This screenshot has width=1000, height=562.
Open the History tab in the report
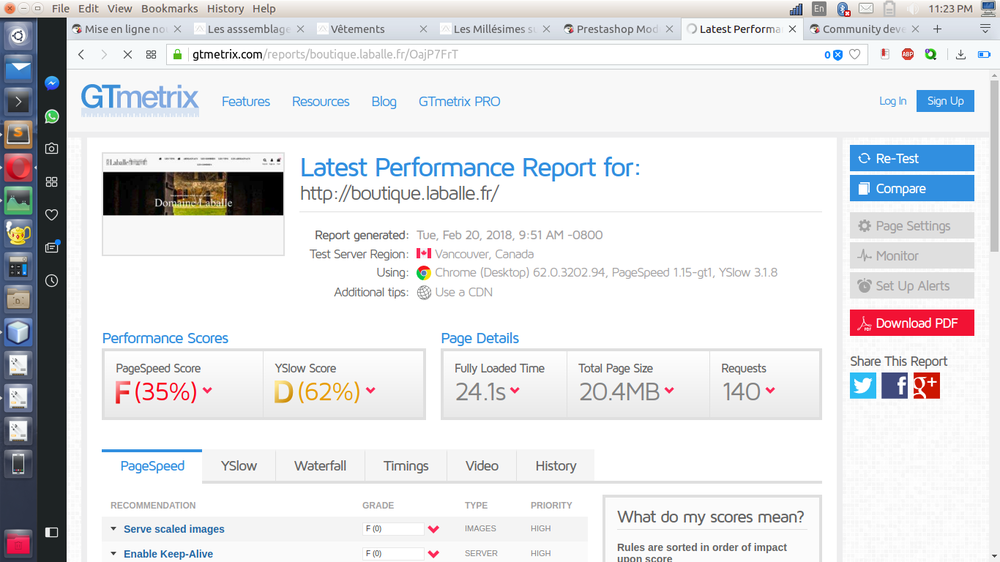555,466
